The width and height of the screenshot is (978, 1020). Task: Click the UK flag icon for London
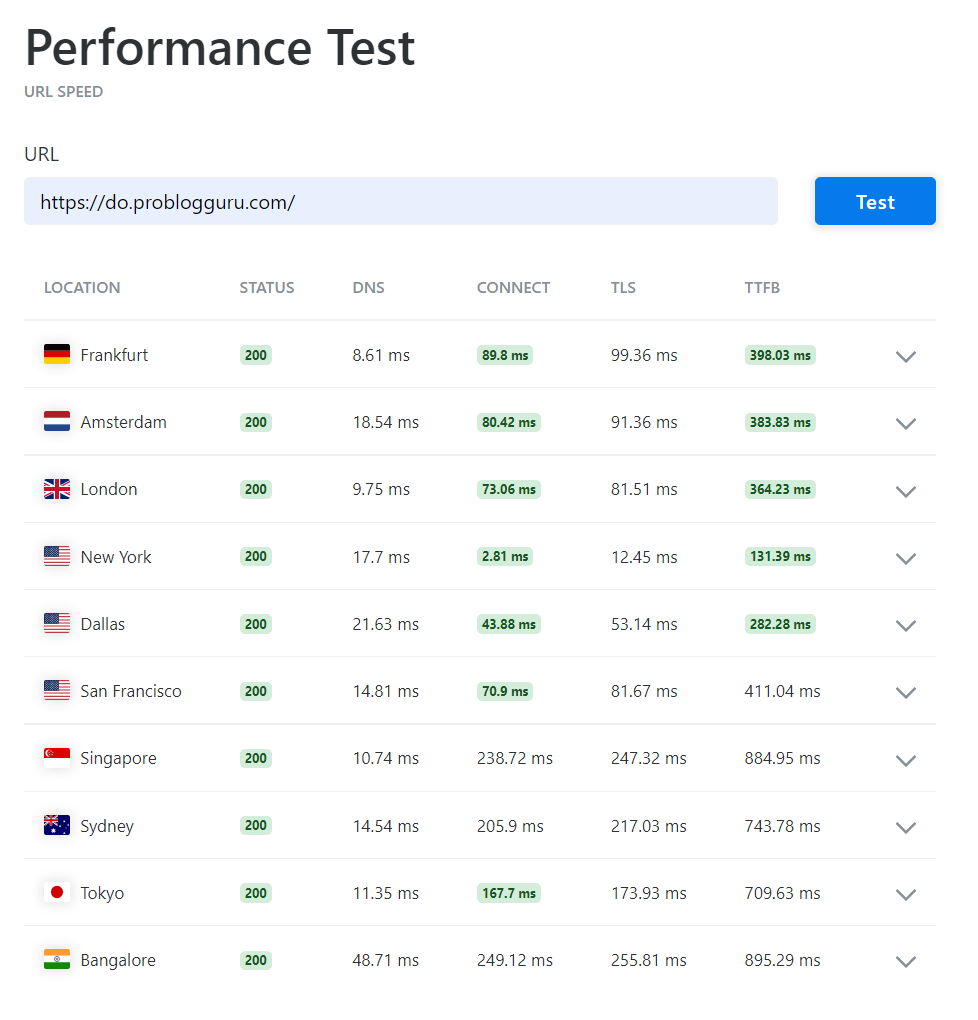pyautogui.click(x=57, y=489)
